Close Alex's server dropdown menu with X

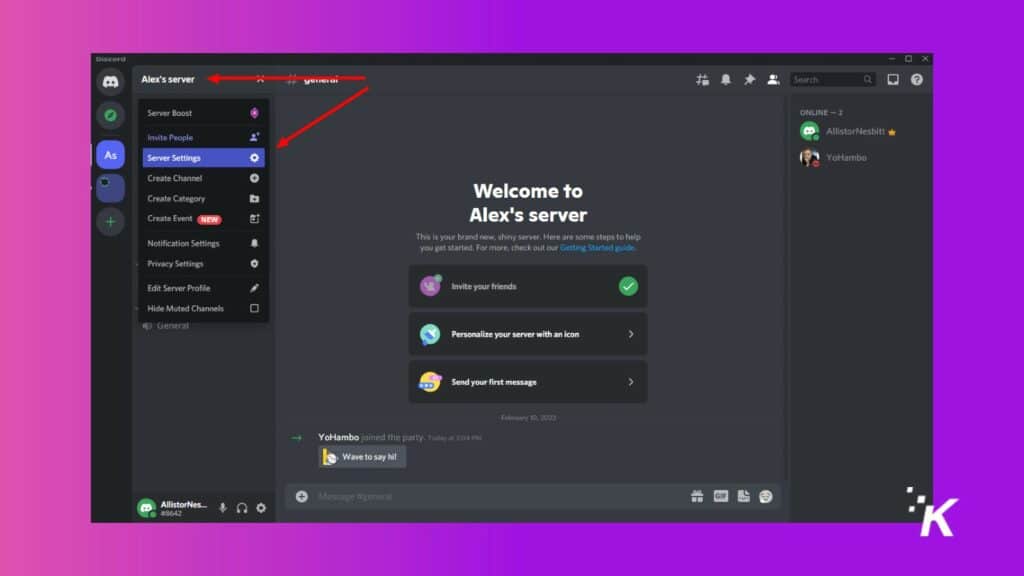tap(260, 79)
